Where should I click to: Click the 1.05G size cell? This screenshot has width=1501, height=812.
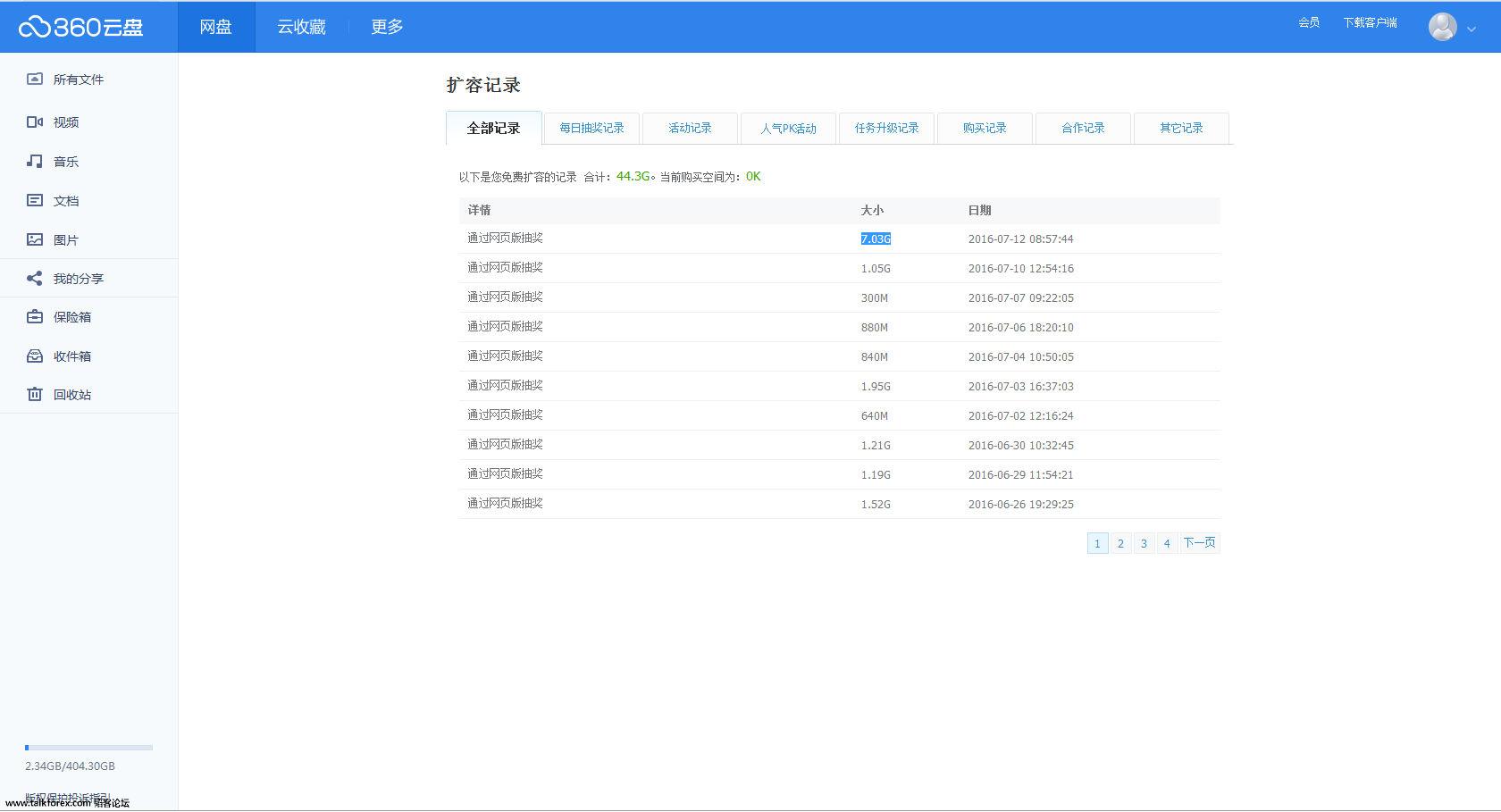876,268
